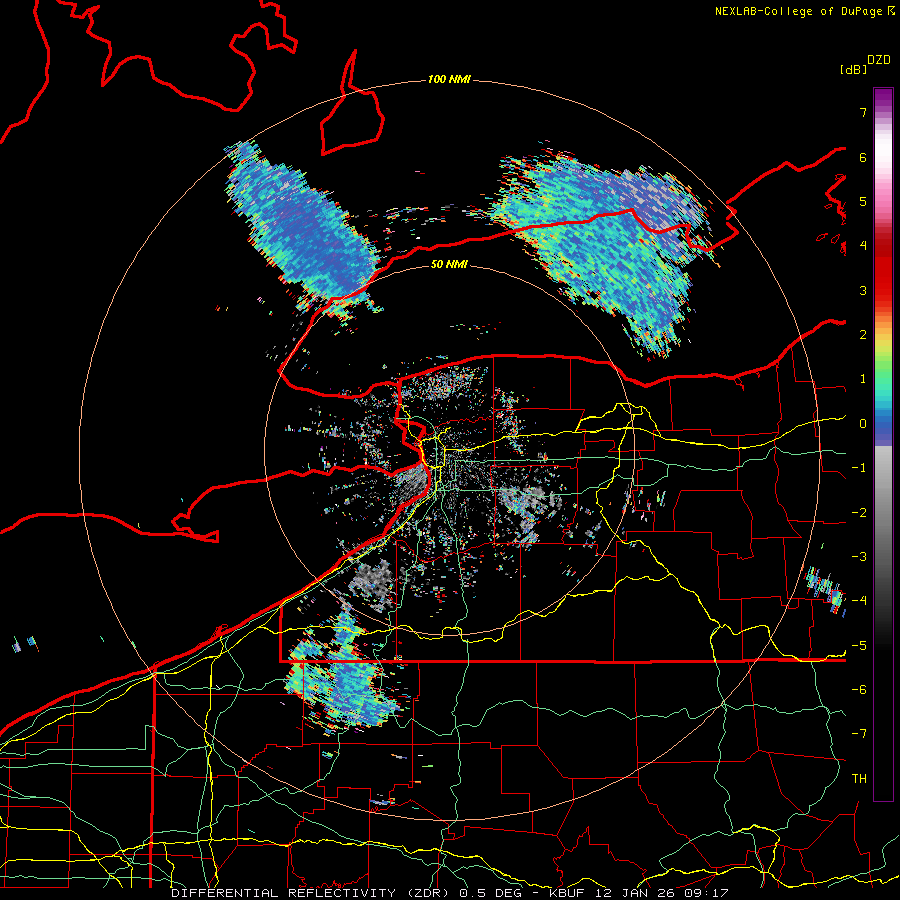The height and width of the screenshot is (900, 900).
Task: Click the NEXLAB-College of DuPage credit text
Action: click(805, 11)
